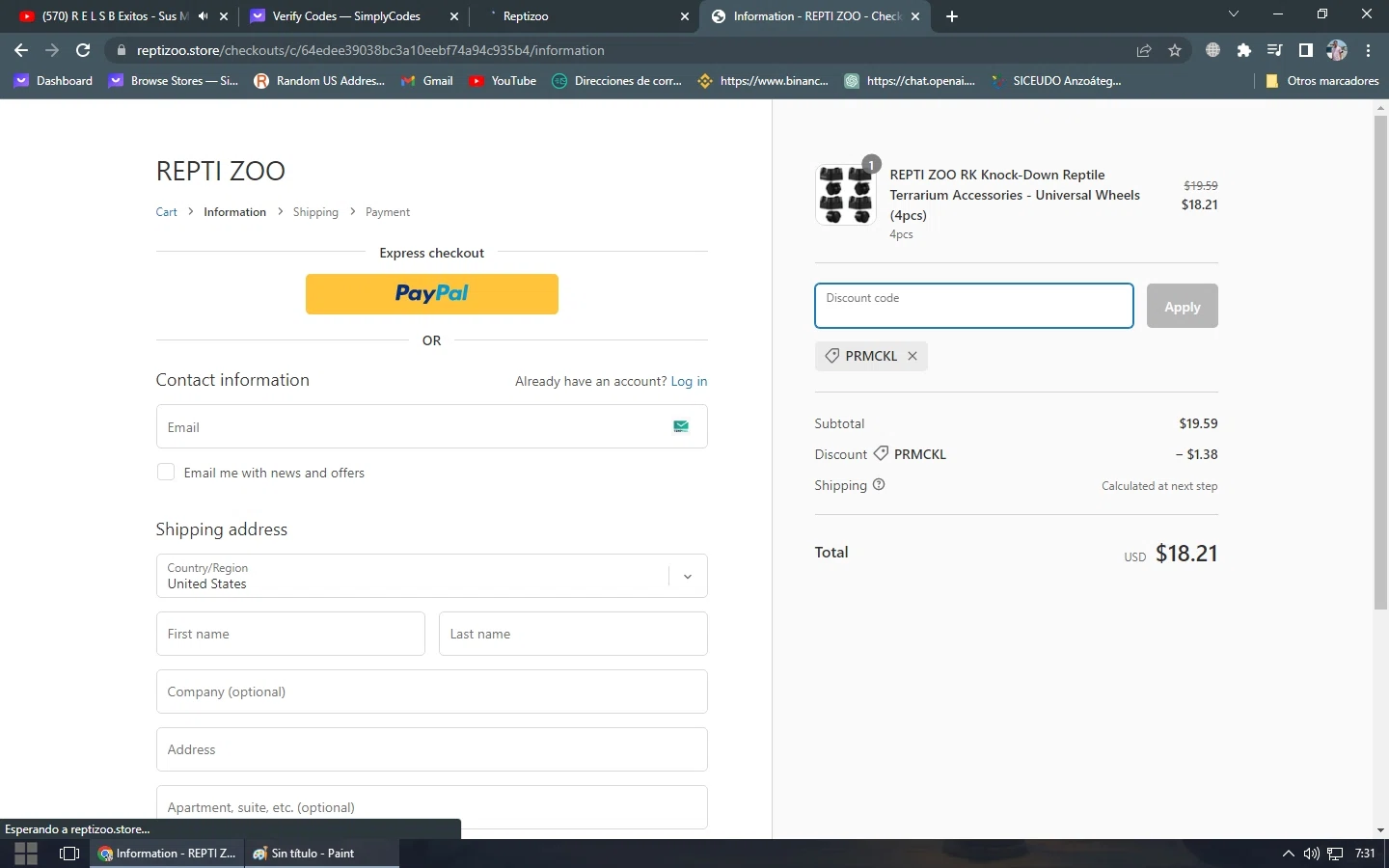View site info lock icon
Viewport: 1389px width, 868px height.
pos(121,50)
